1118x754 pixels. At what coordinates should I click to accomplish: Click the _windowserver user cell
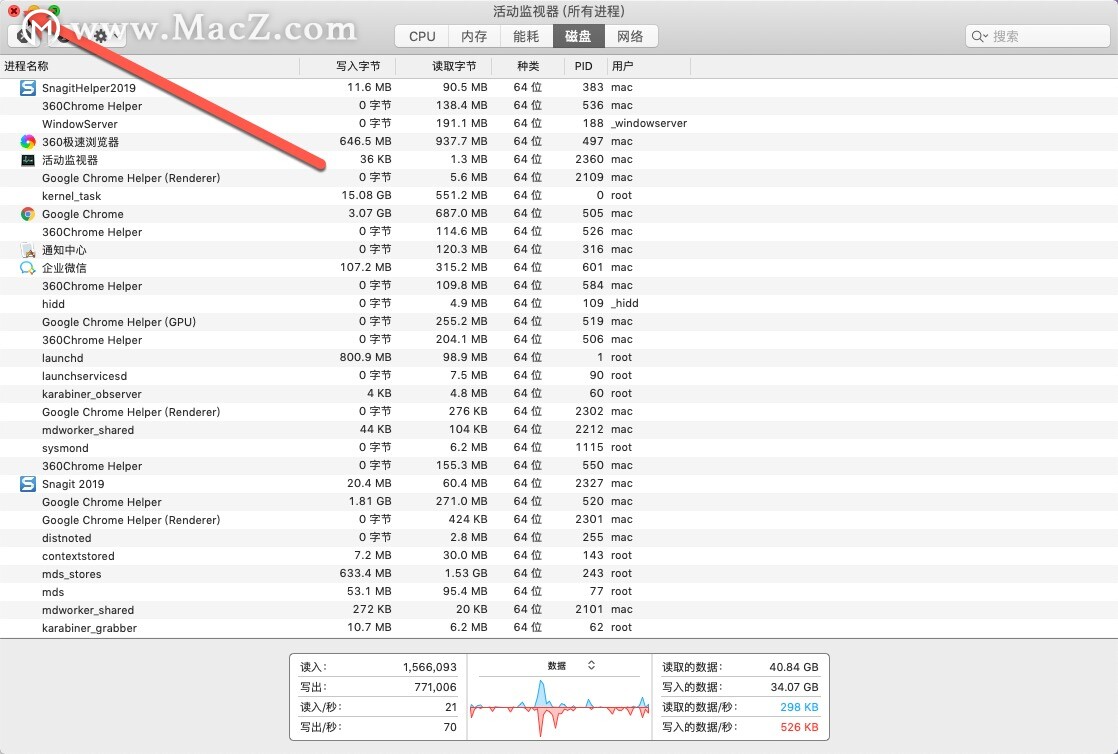[x=649, y=123]
